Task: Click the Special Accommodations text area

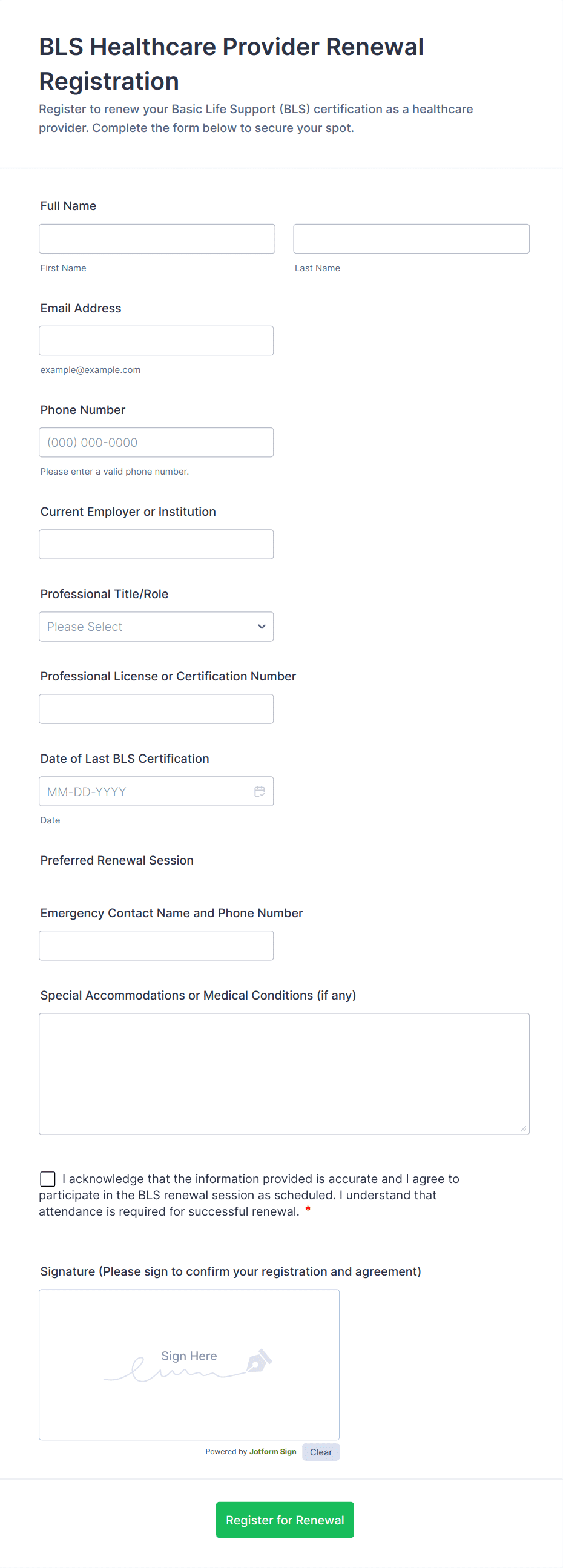Action: pos(284,1073)
